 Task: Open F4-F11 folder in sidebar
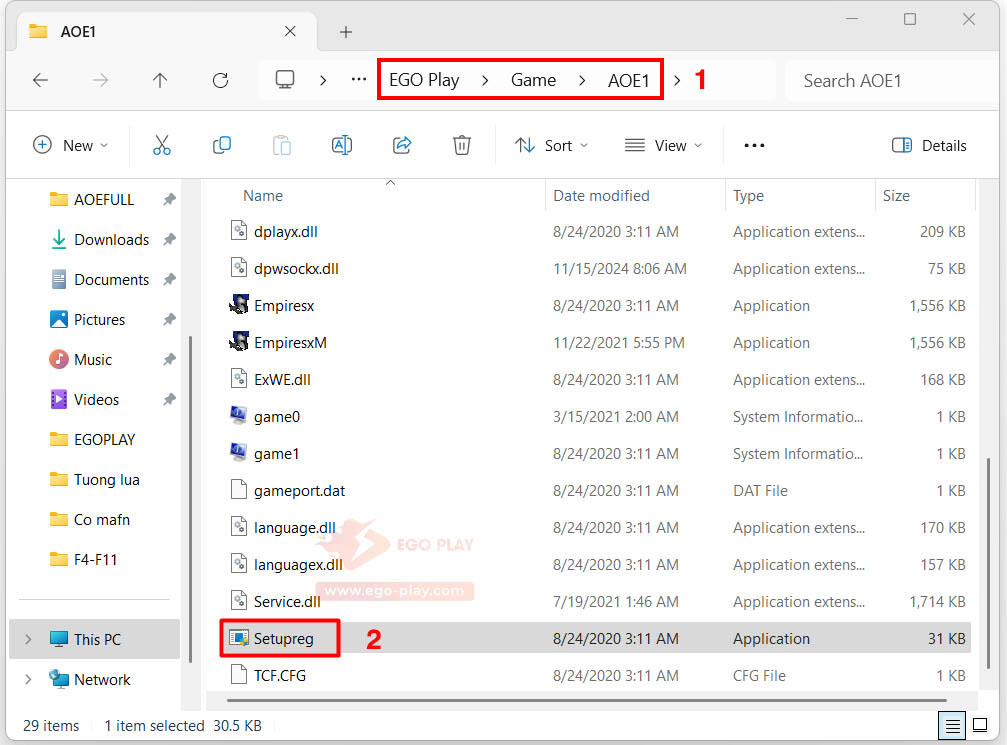95,560
